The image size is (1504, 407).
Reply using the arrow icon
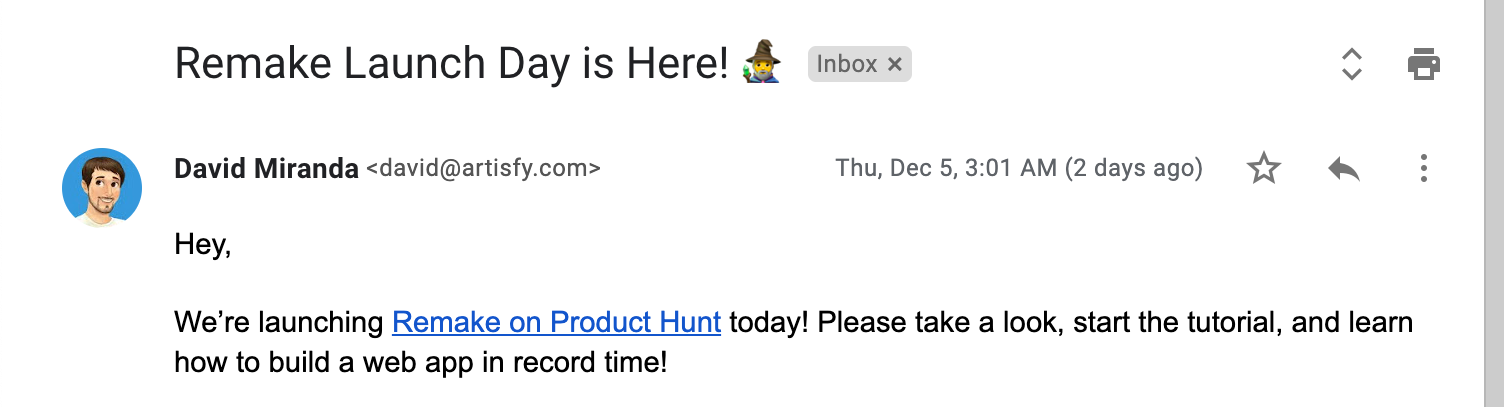click(x=1343, y=169)
